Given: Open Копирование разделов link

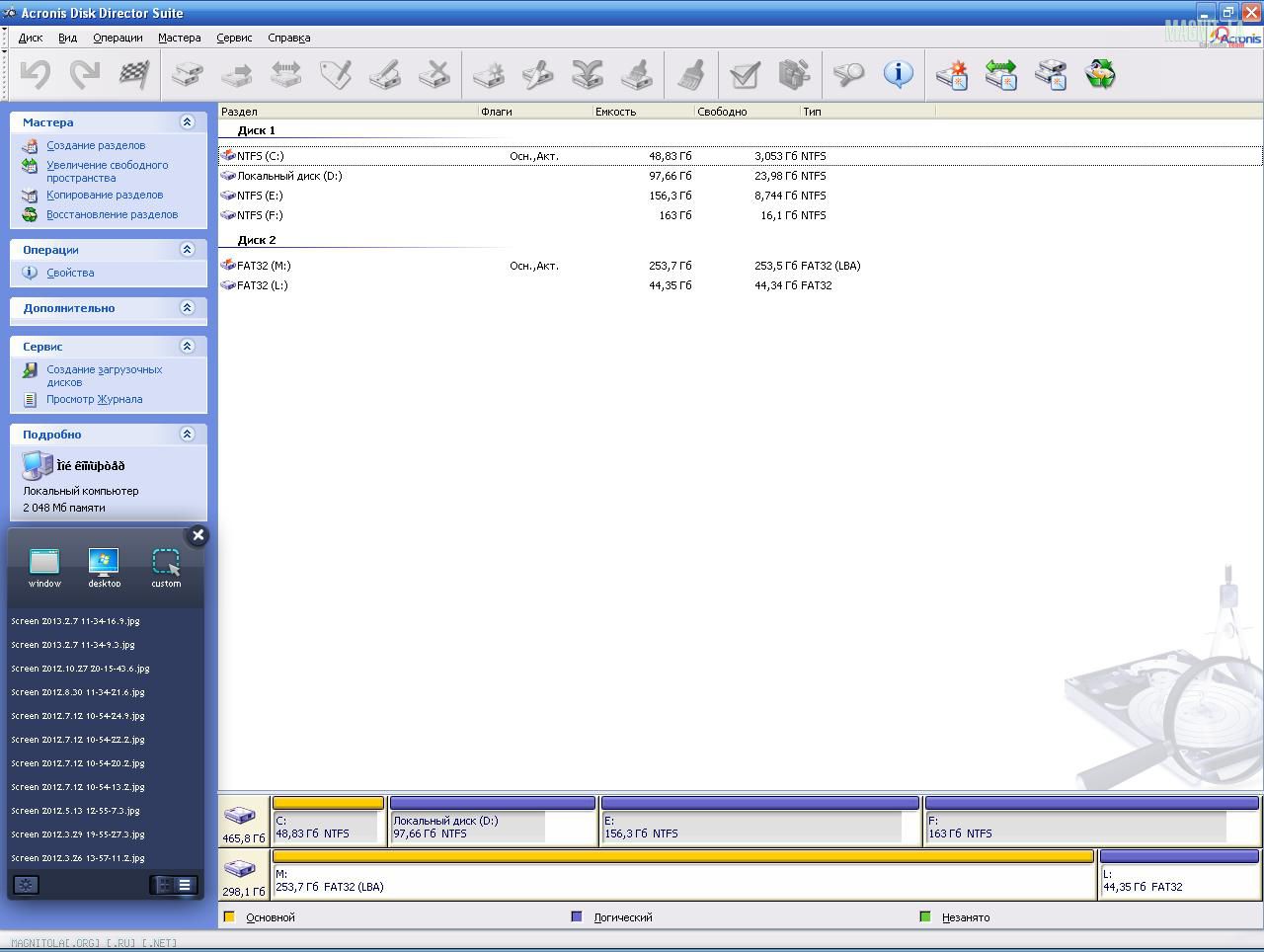Looking at the screenshot, I should point(105,195).
